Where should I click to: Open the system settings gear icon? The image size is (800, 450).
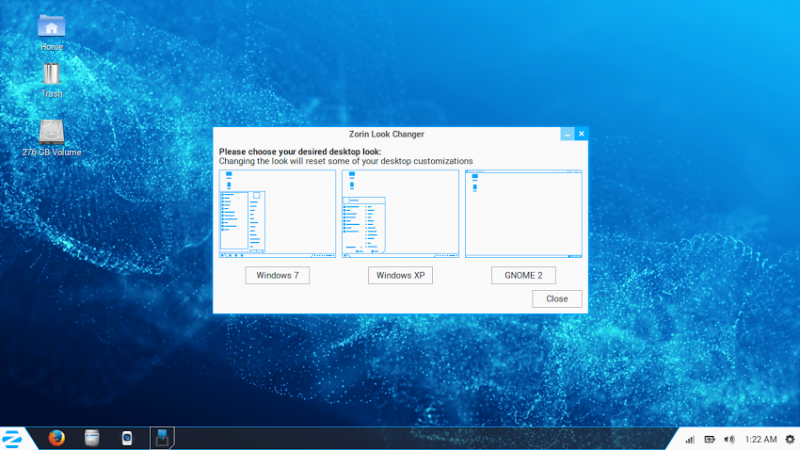point(790,439)
